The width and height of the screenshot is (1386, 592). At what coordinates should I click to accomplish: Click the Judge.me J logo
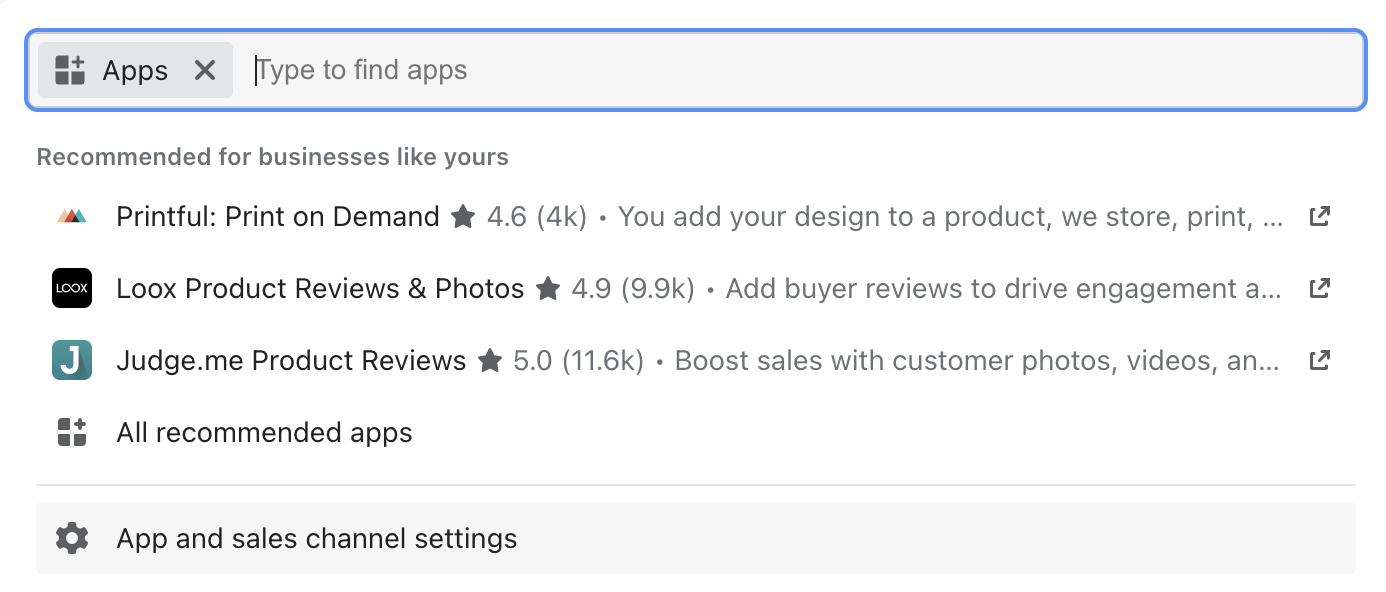pyautogui.click(x=72, y=360)
